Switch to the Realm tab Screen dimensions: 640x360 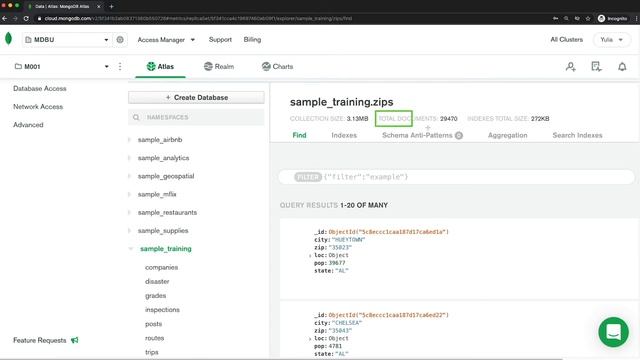219,67
